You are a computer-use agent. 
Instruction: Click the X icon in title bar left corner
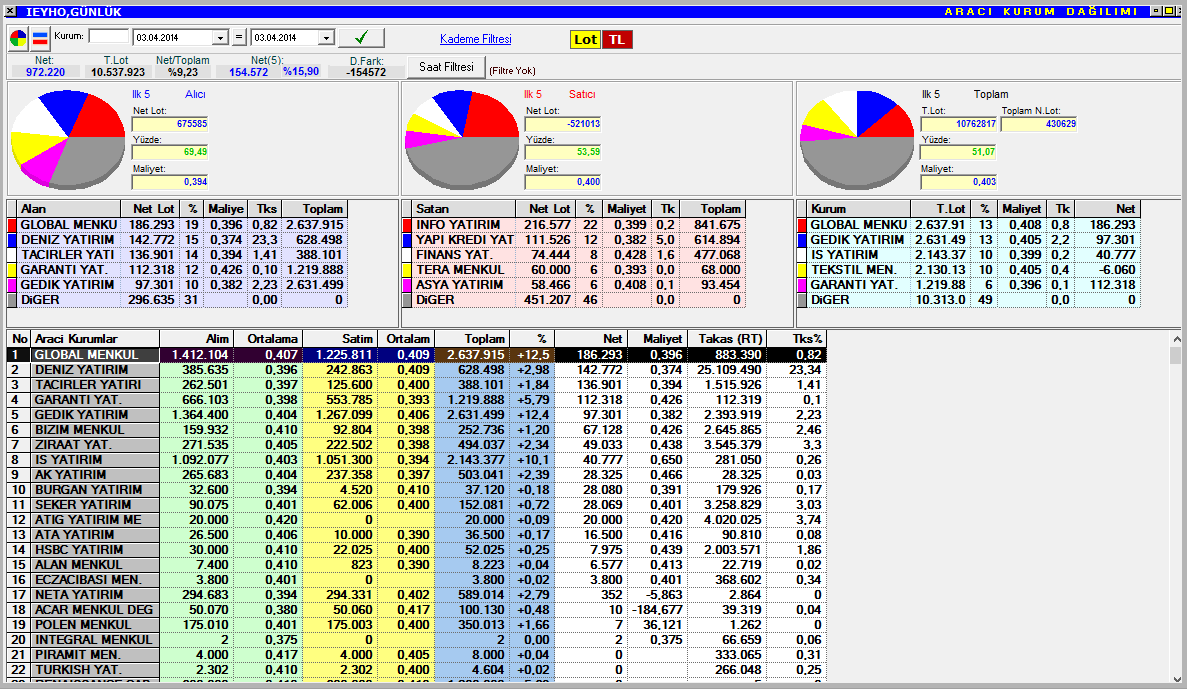point(8,11)
